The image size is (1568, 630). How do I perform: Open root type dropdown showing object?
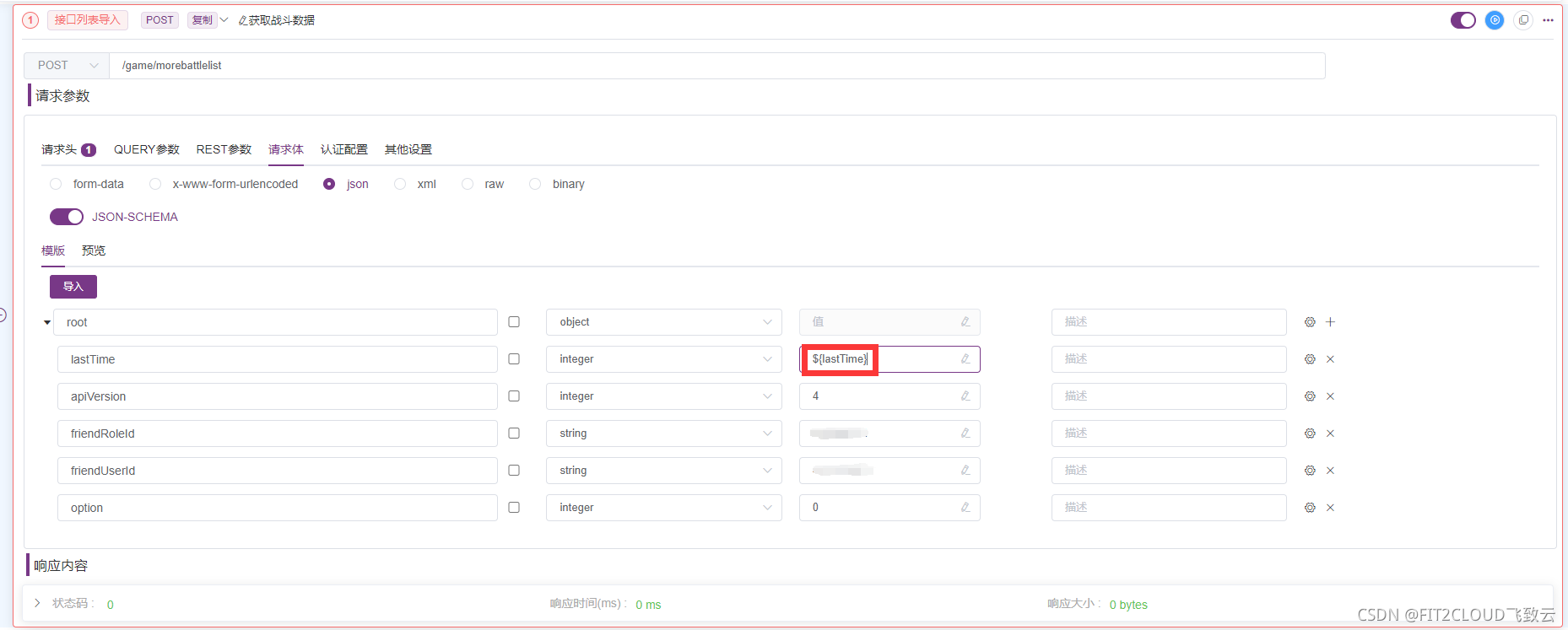point(664,322)
